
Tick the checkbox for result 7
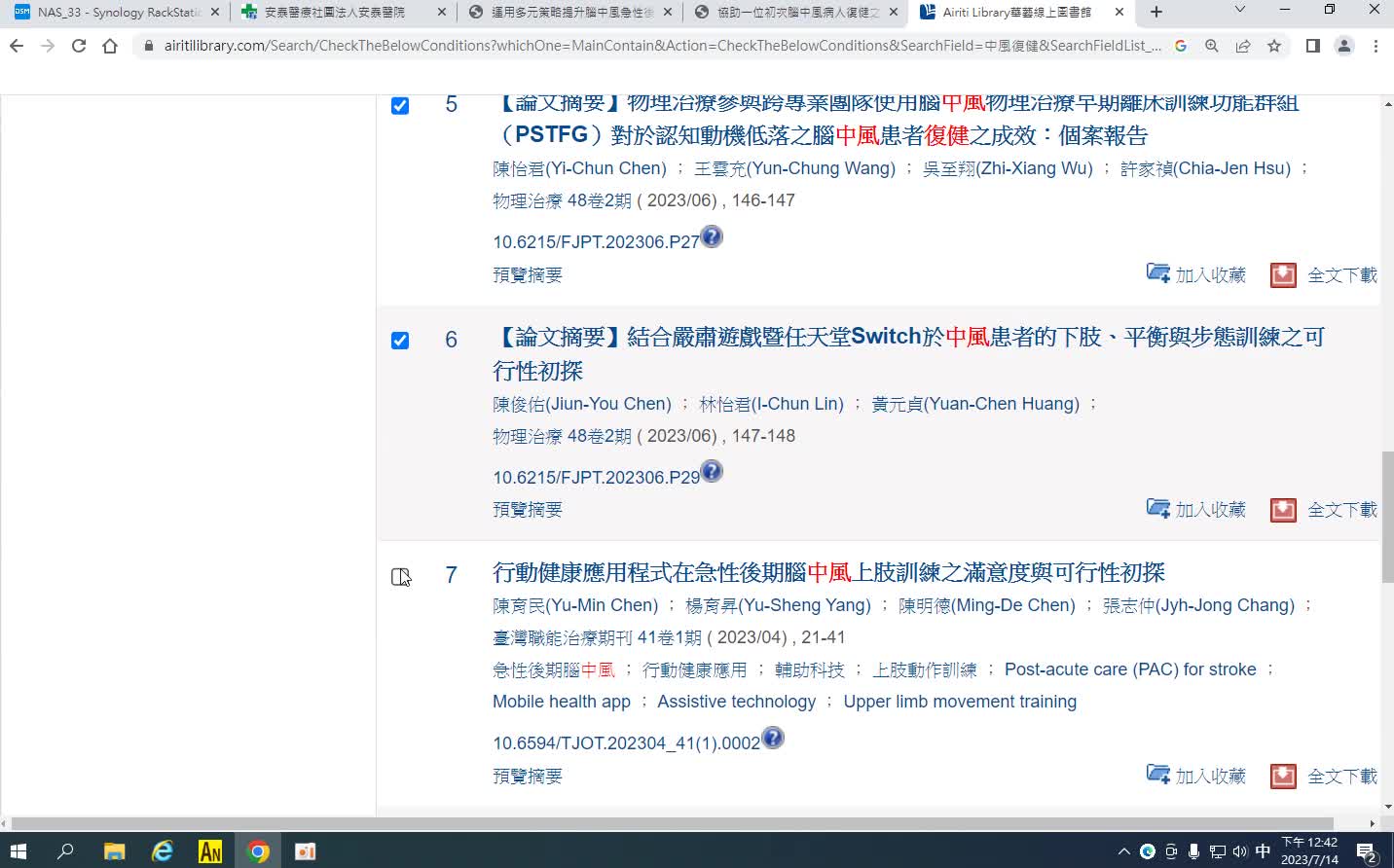pos(400,576)
